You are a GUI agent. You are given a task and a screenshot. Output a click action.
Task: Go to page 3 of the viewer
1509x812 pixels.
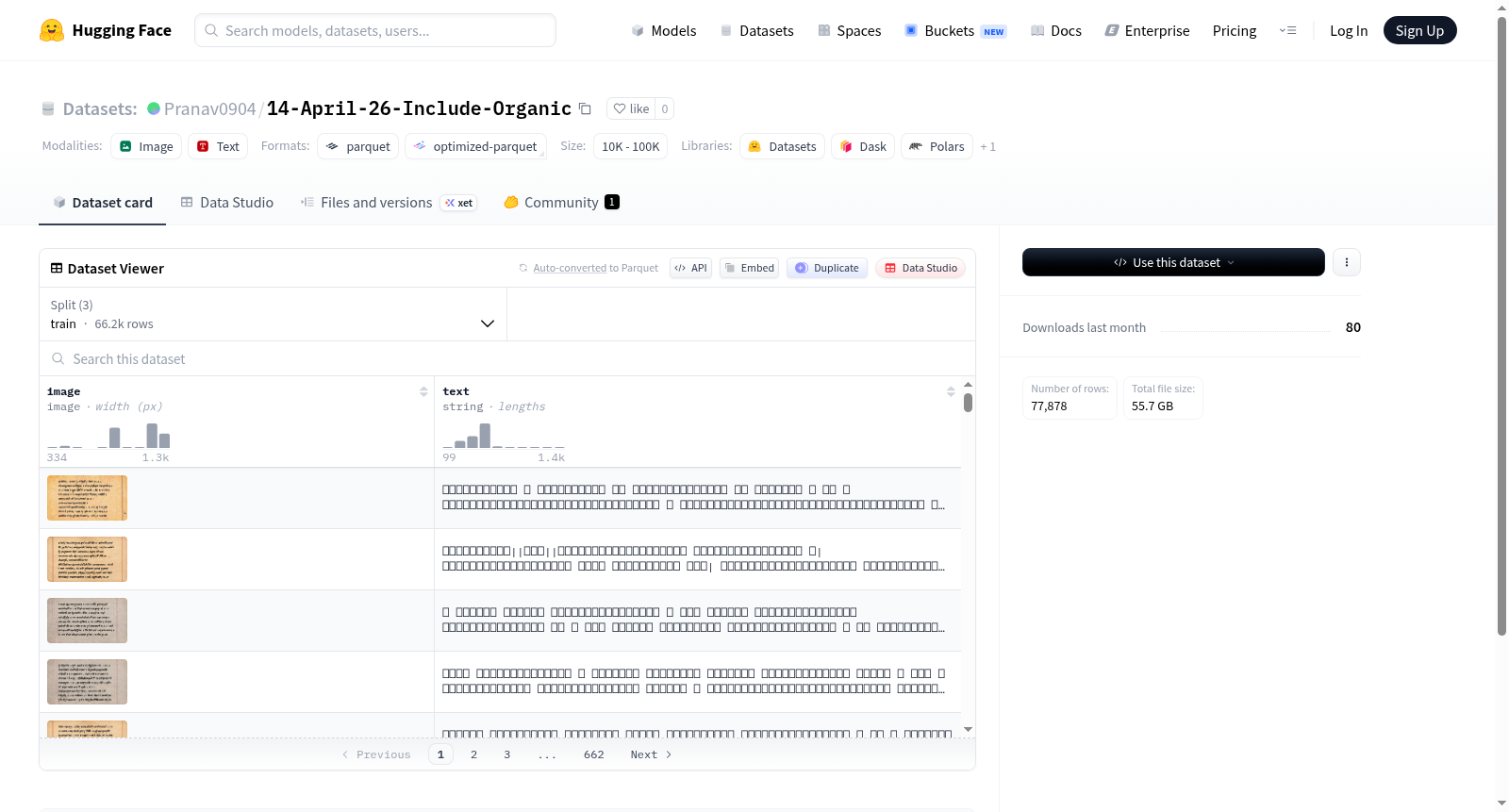506,754
